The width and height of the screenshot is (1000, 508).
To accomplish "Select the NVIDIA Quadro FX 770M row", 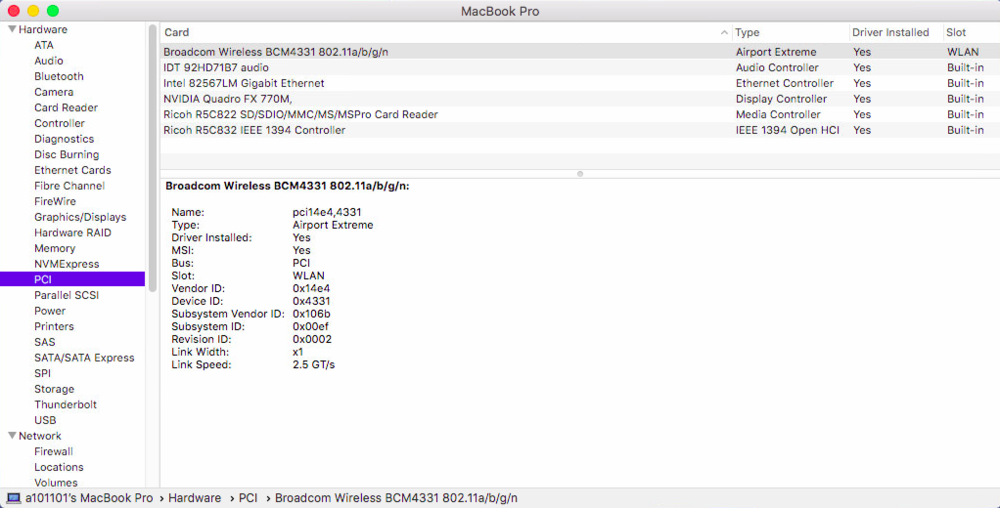I will coord(580,99).
